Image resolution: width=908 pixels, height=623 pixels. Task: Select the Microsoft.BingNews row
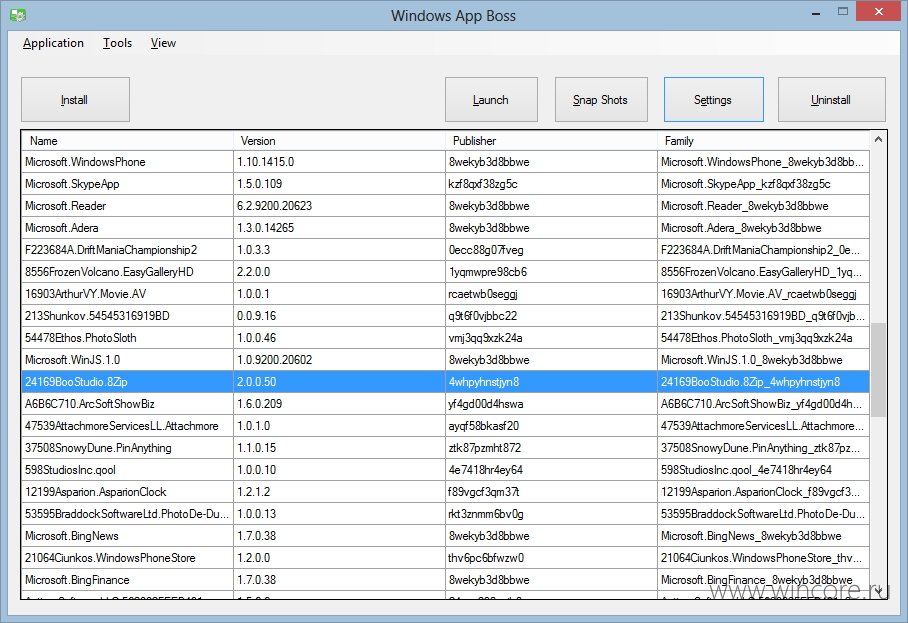point(445,536)
